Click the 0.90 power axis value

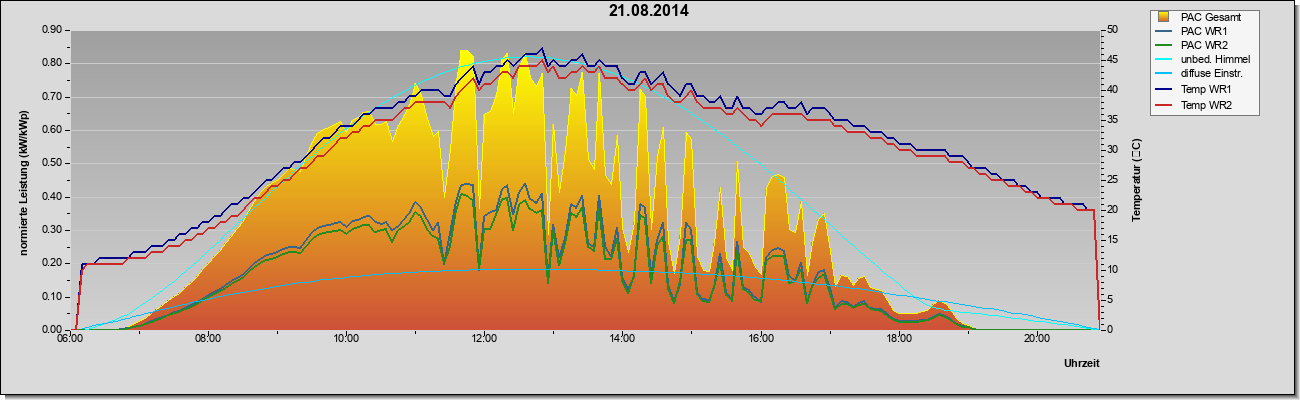point(52,30)
